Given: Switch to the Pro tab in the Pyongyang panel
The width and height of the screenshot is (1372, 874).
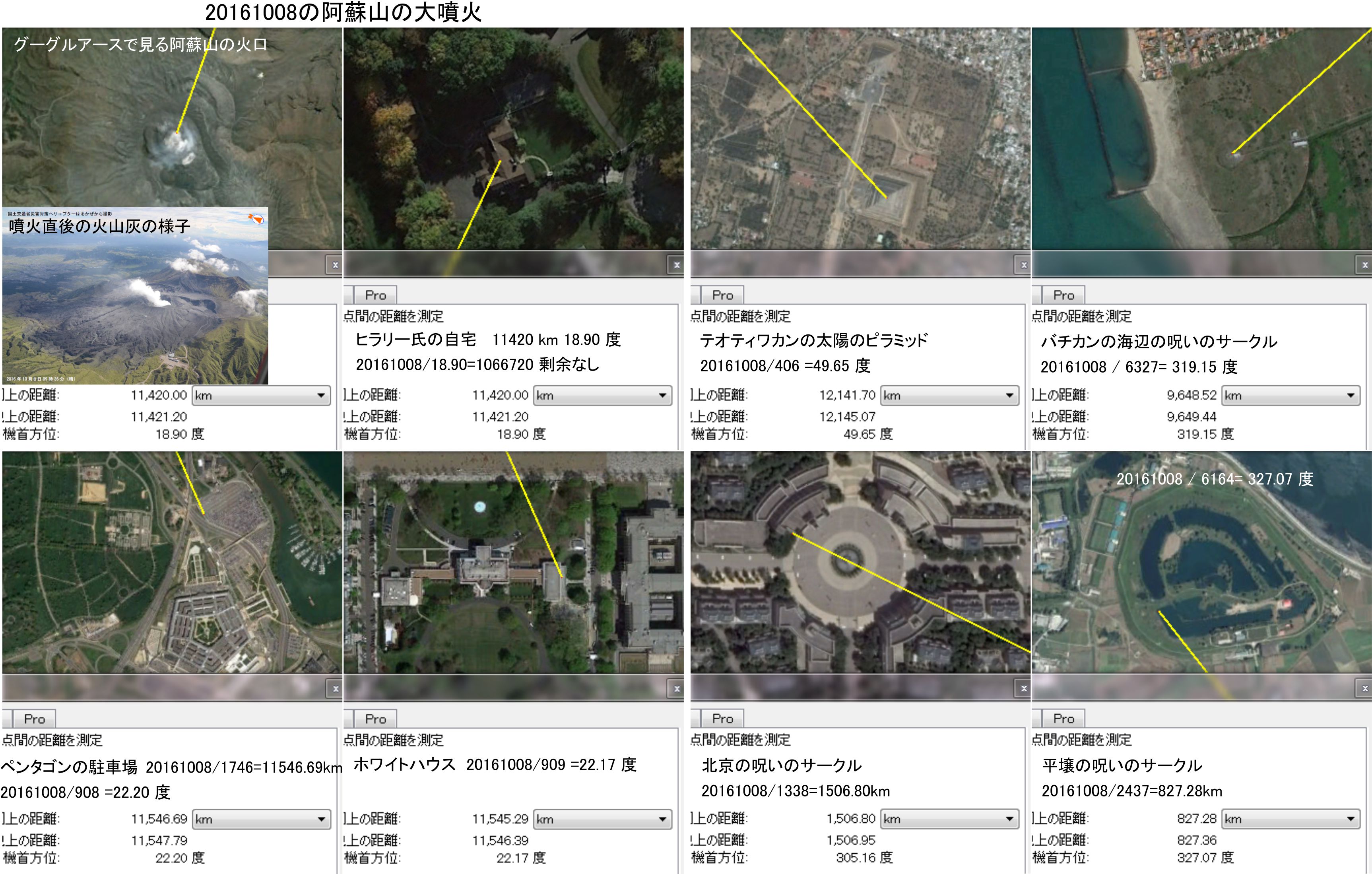Looking at the screenshot, I should coord(1063,719).
